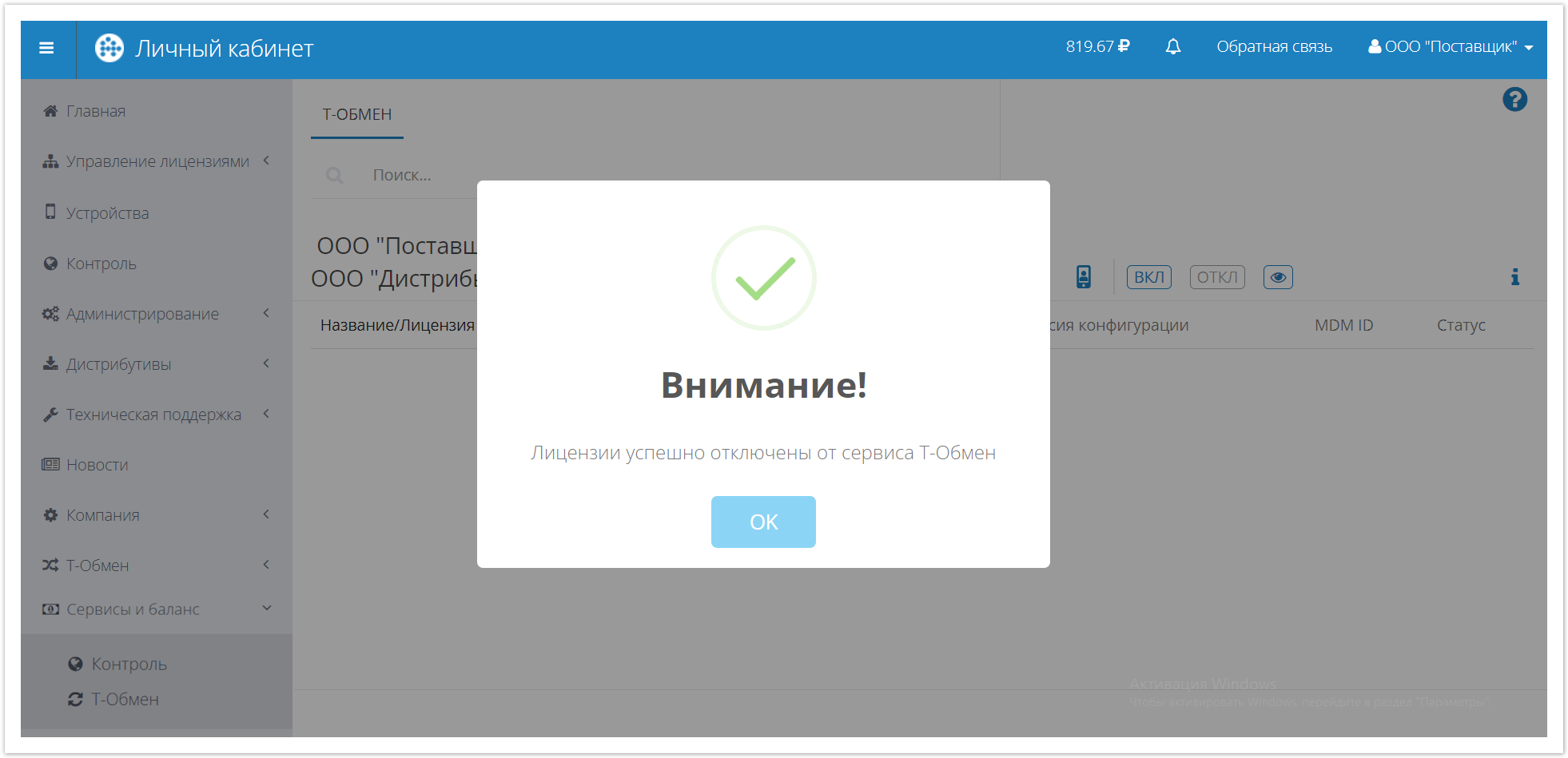Click the info icon near table header

coord(1514,277)
